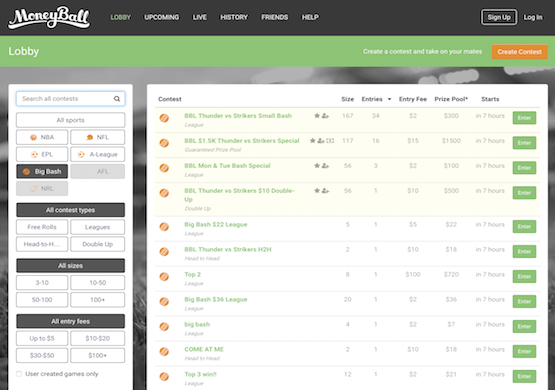Sort contests by Entry Fee column
Image resolution: width=555 pixels, height=390 pixels.
click(413, 99)
